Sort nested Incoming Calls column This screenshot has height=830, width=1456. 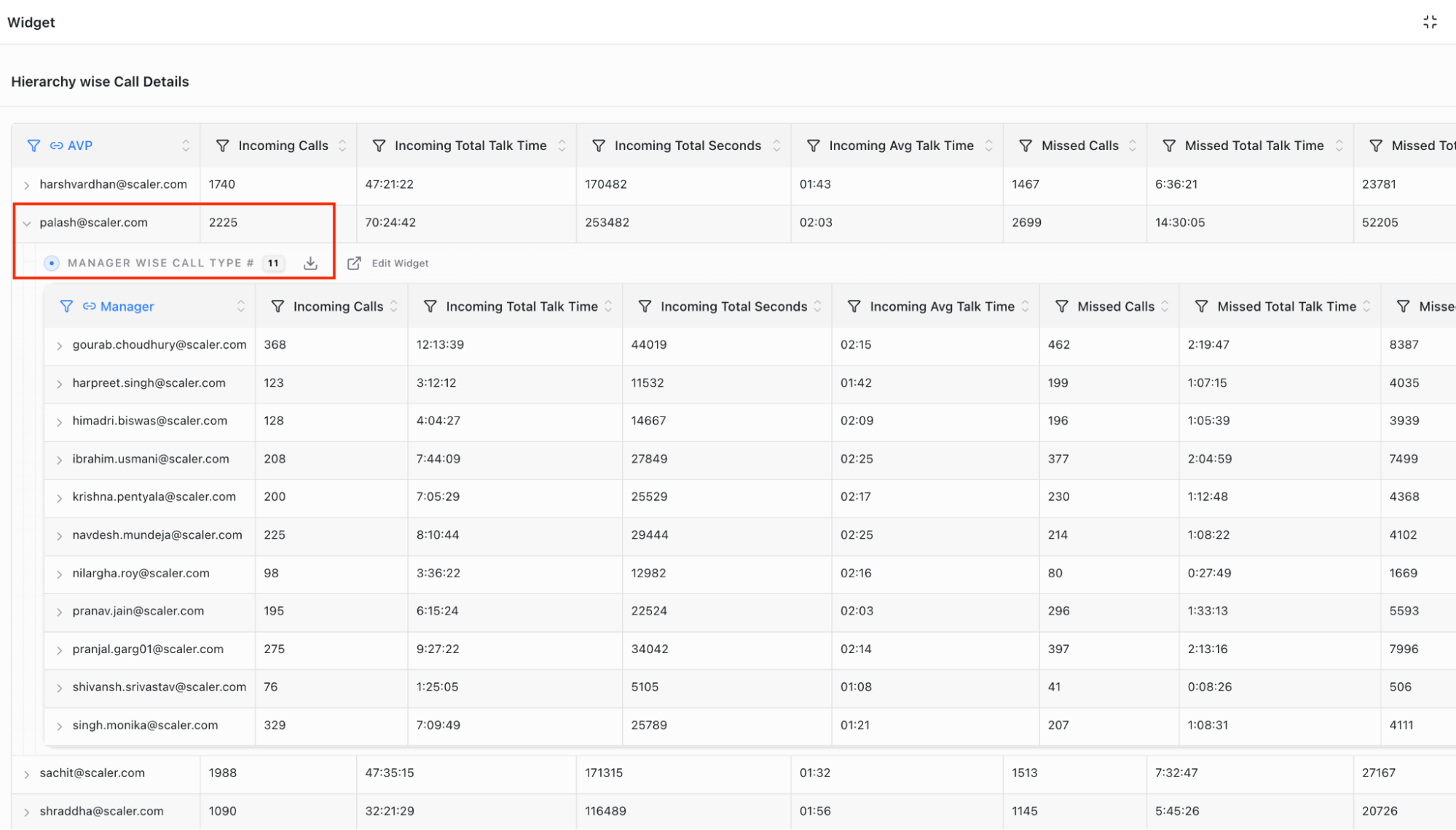pyautogui.click(x=394, y=307)
